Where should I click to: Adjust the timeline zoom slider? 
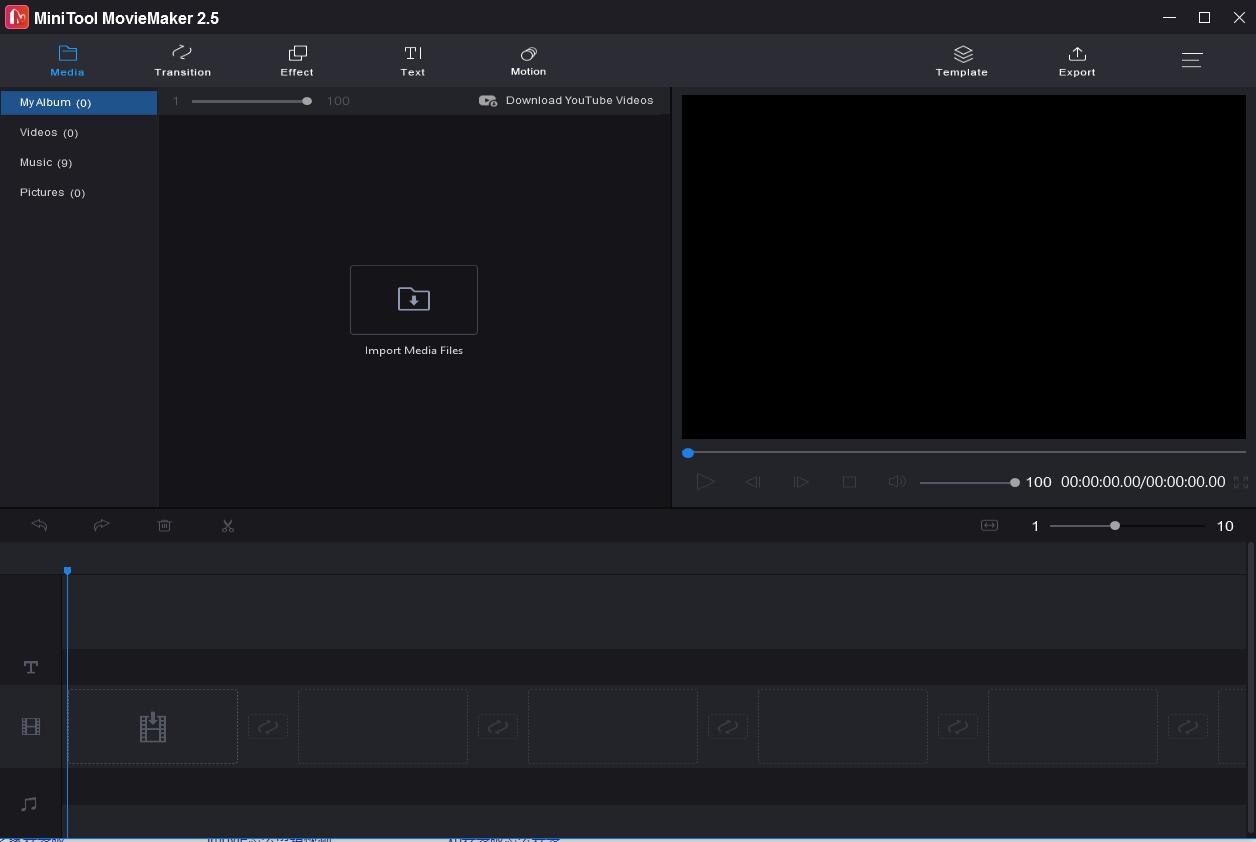[1127, 525]
